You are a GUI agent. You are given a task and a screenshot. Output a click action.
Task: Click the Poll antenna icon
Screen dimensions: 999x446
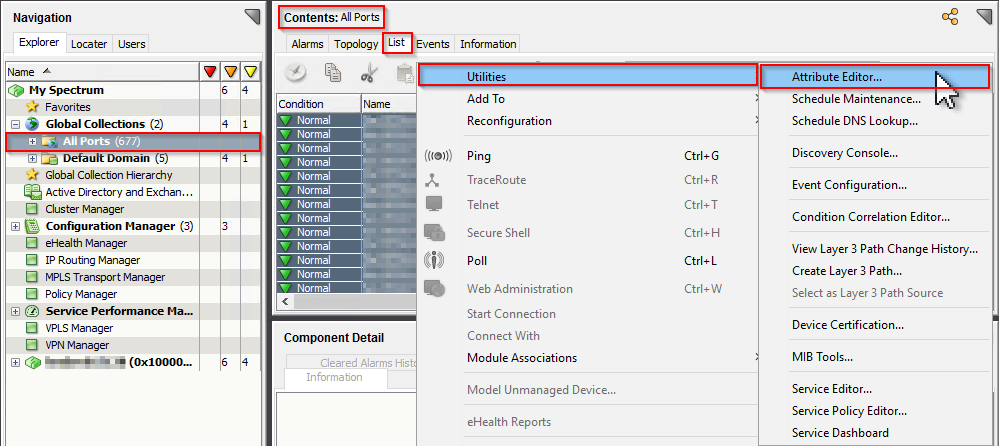(x=434, y=260)
